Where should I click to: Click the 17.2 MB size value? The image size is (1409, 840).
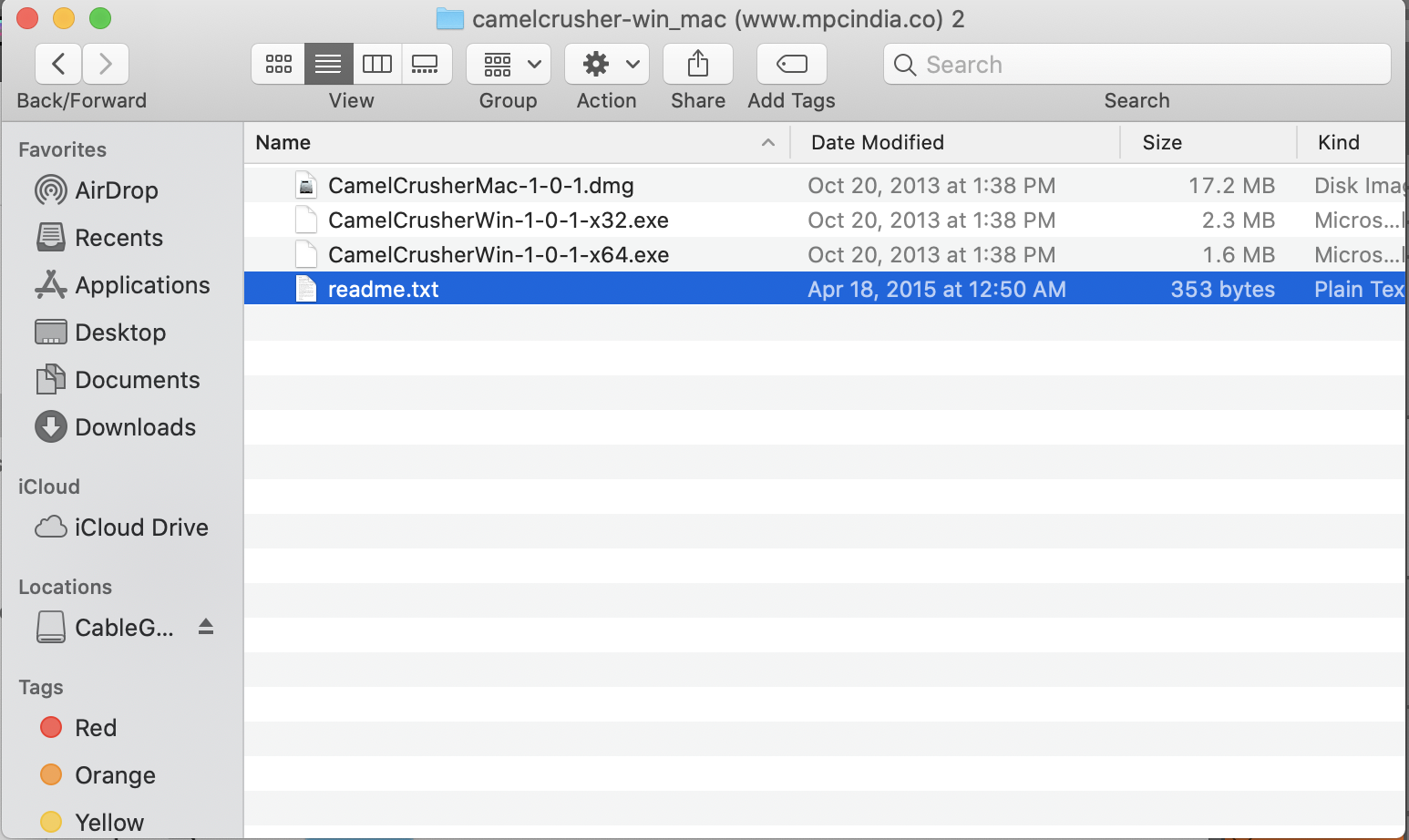click(1231, 186)
